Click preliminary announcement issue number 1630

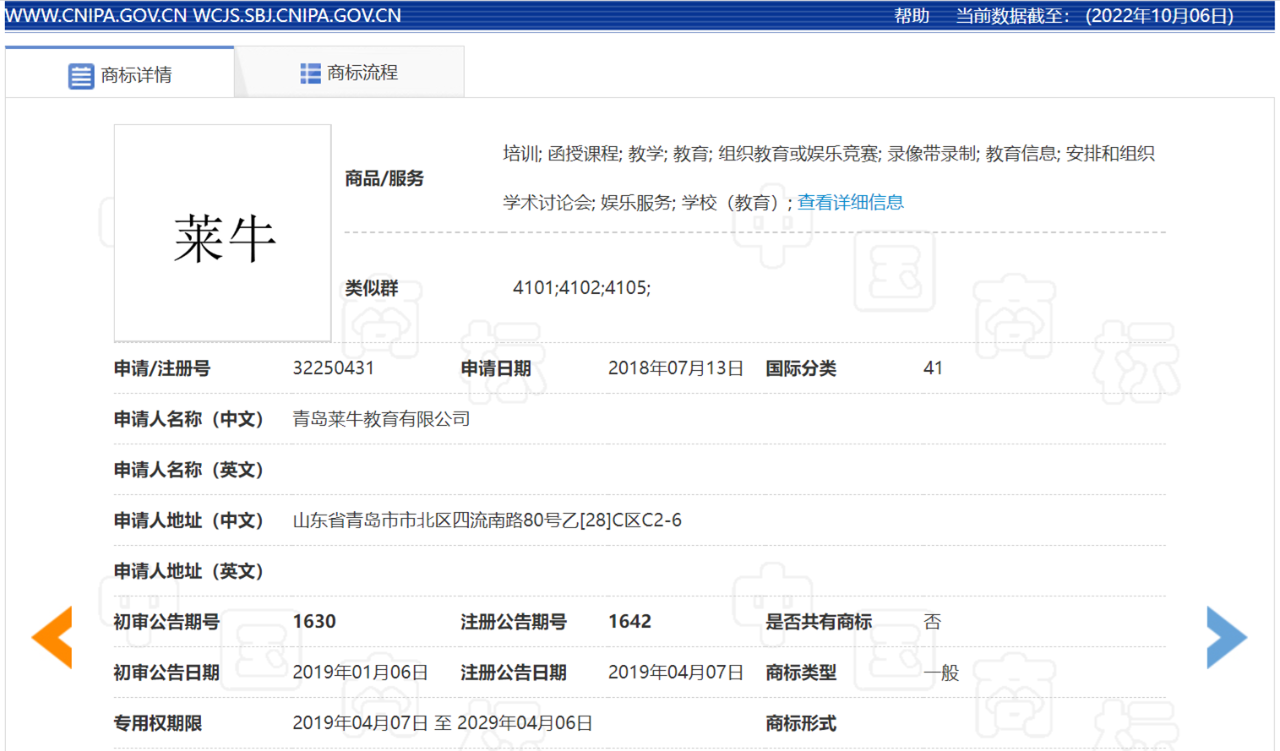[x=314, y=621]
